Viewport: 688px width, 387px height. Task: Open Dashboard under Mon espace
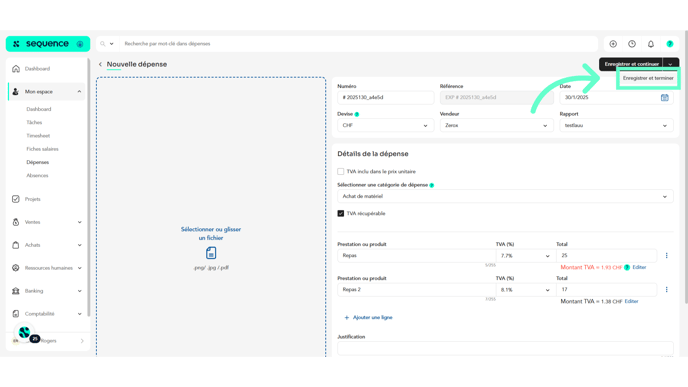(x=39, y=109)
